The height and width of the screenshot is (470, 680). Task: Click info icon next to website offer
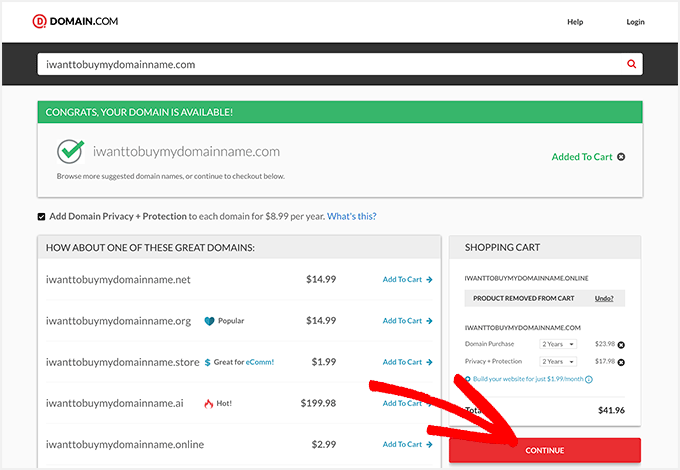point(589,379)
